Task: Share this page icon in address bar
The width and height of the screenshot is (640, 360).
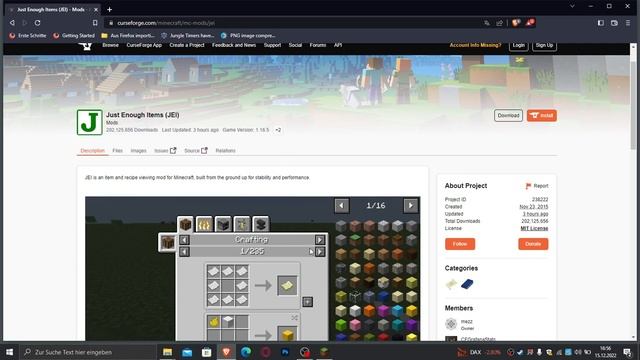Action: point(499,23)
